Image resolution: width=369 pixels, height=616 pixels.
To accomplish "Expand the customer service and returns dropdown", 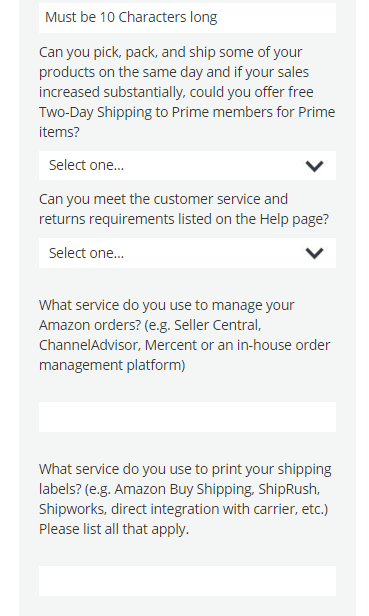I will point(187,253).
